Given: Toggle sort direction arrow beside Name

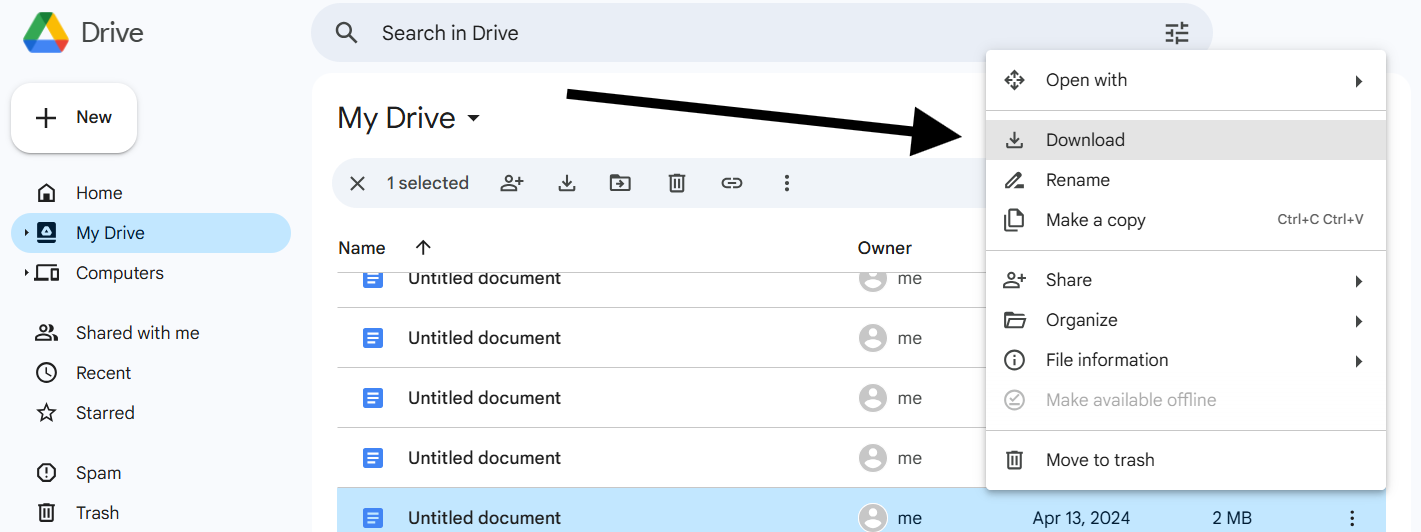Looking at the screenshot, I should pyautogui.click(x=423, y=248).
